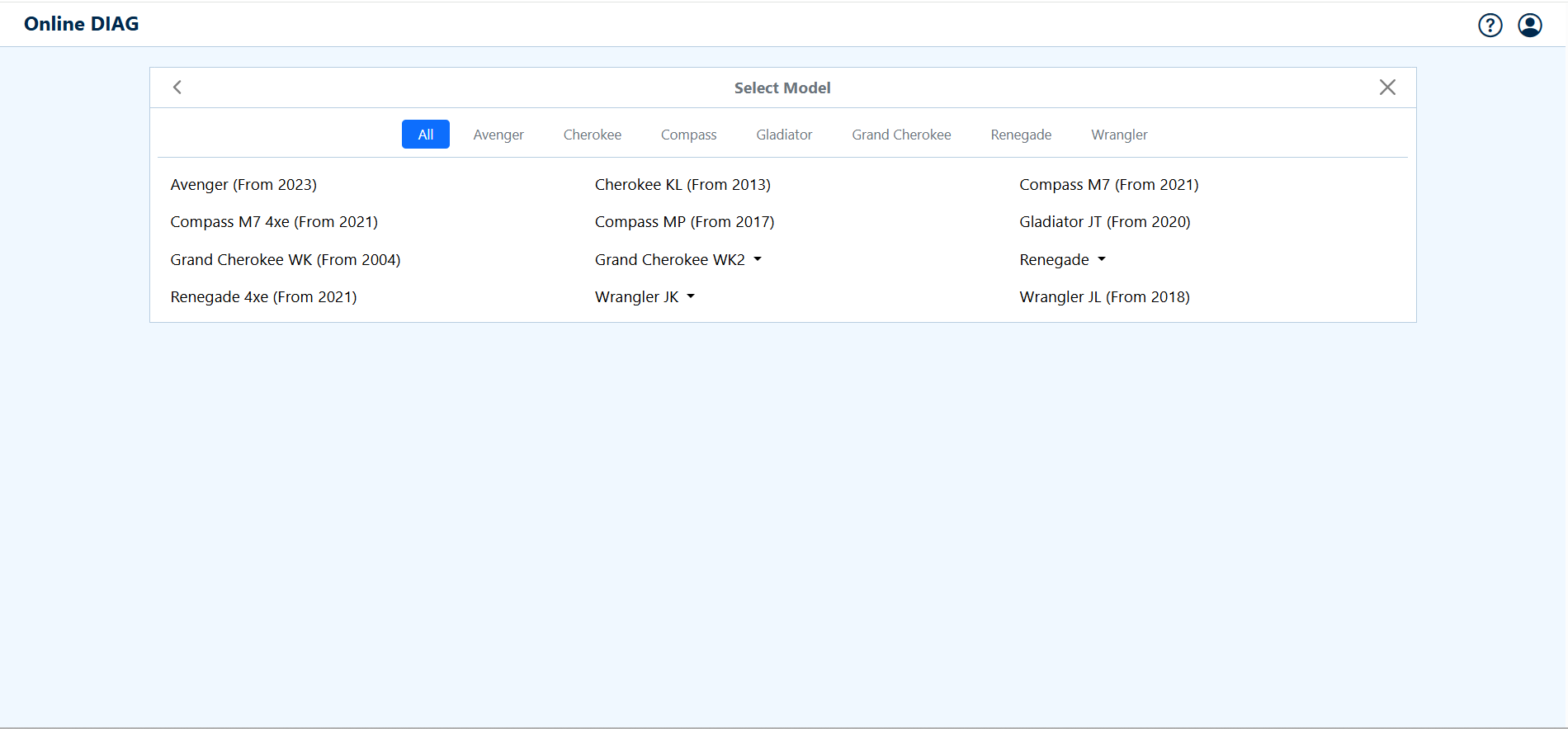Close the Select Model dialog
Screen dimensions: 1568x729
(1386, 88)
